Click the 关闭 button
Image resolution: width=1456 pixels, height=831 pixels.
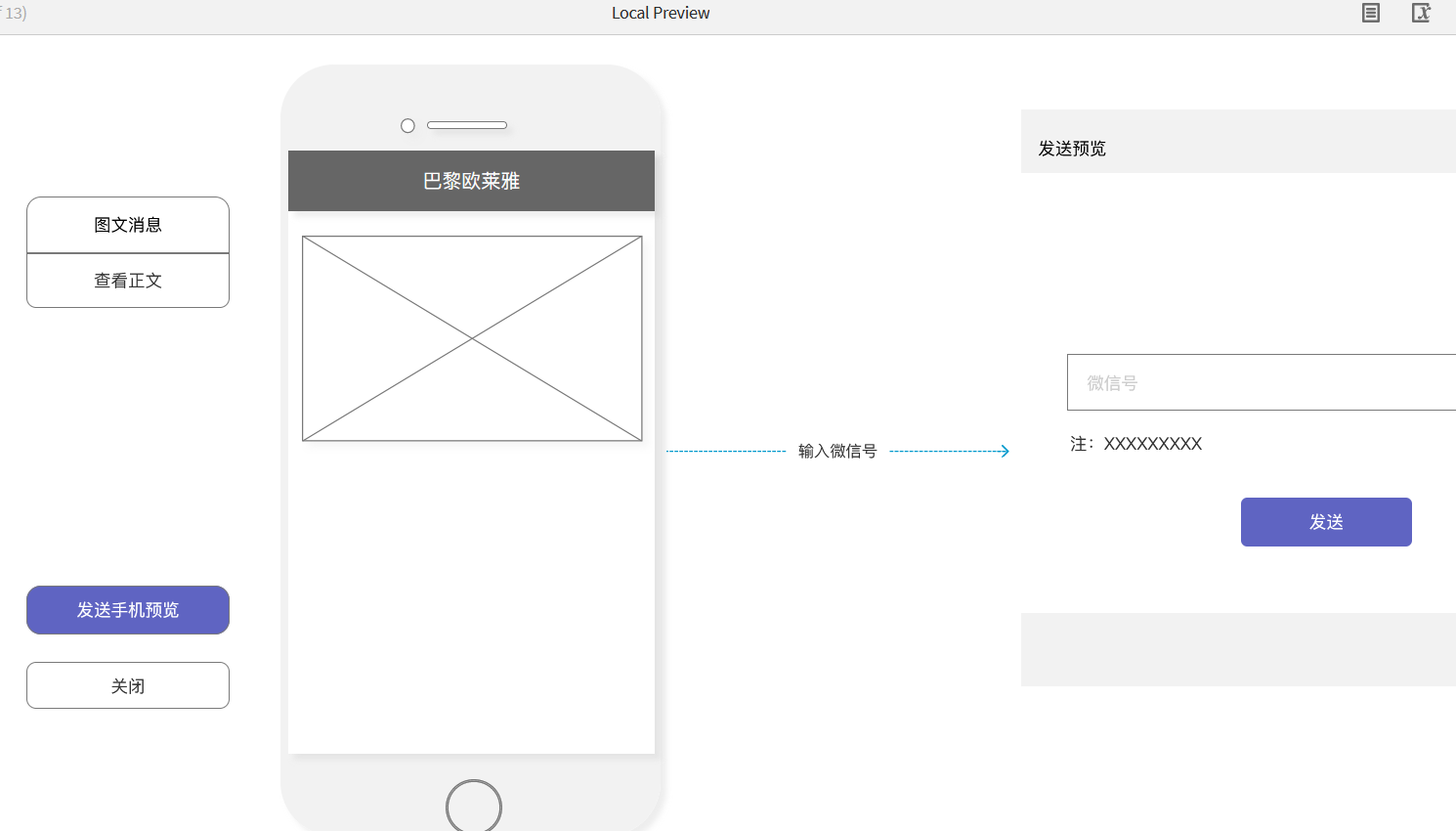tap(128, 685)
